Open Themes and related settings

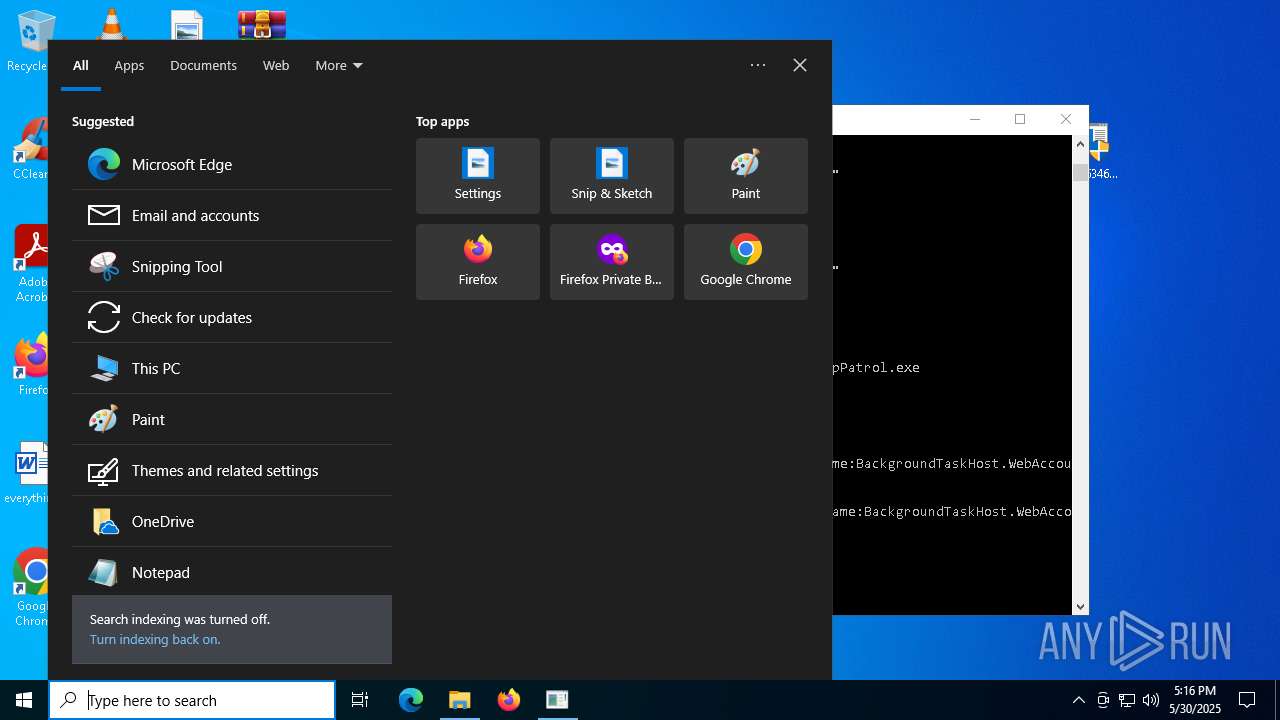232,470
